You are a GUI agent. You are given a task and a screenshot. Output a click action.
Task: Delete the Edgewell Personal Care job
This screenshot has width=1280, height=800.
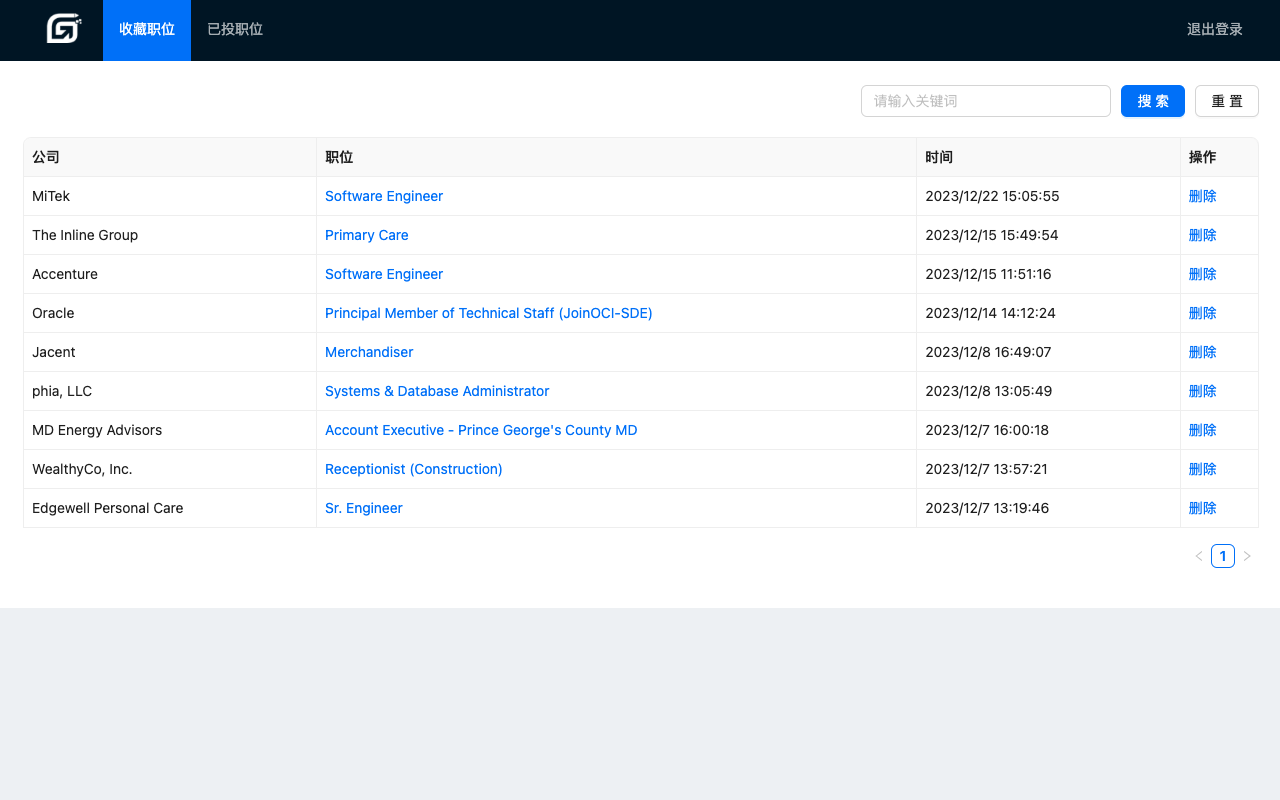[1203, 508]
